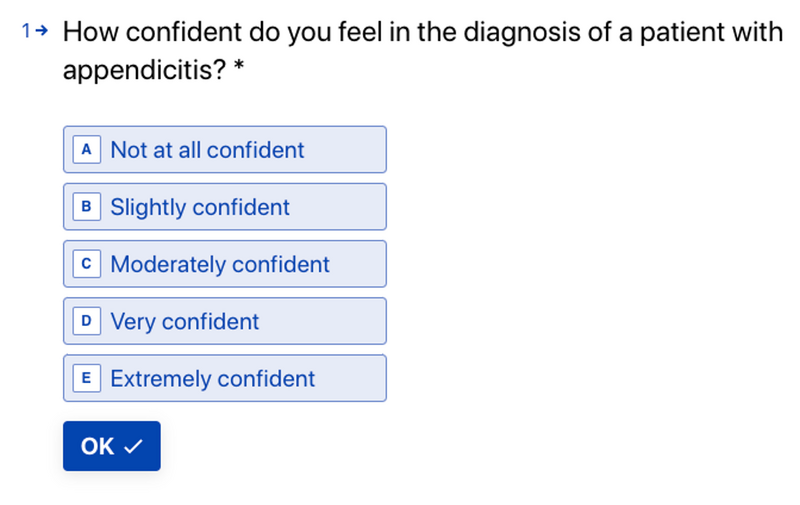Confirm the answer with the OK button
This screenshot has width=800, height=505.
112,446
